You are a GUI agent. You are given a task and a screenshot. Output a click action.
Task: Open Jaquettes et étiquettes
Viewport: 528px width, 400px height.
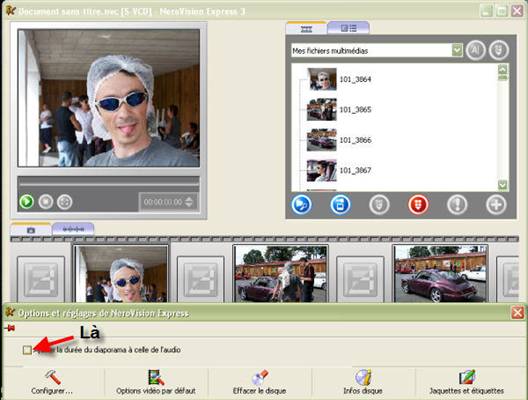click(467, 382)
